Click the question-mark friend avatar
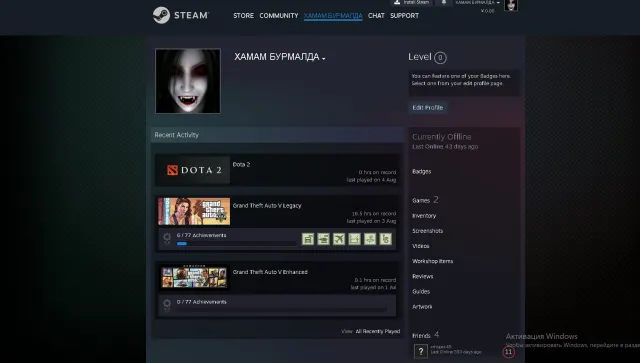The image size is (640, 363). [x=421, y=351]
